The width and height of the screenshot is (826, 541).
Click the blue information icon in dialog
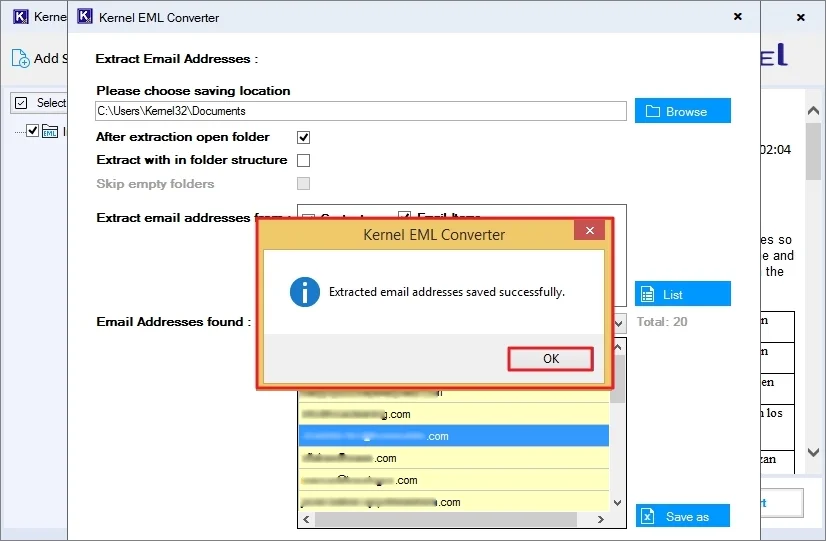(304, 292)
